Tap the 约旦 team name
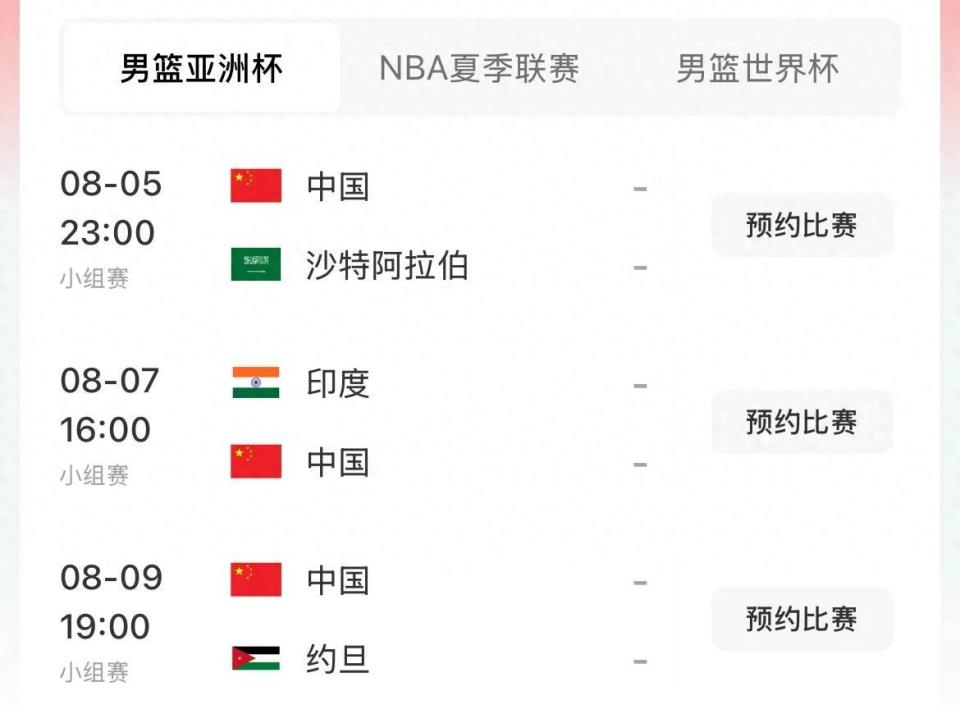960x705 pixels. pyautogui.click(x=338, y=659)
